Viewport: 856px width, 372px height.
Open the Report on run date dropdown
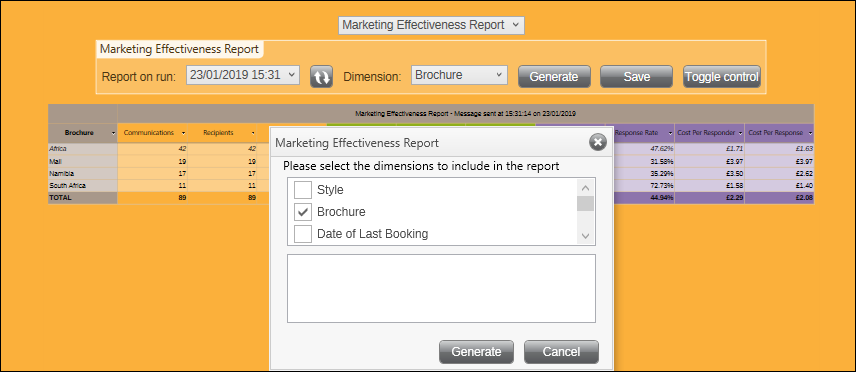[x=243, y=75]
